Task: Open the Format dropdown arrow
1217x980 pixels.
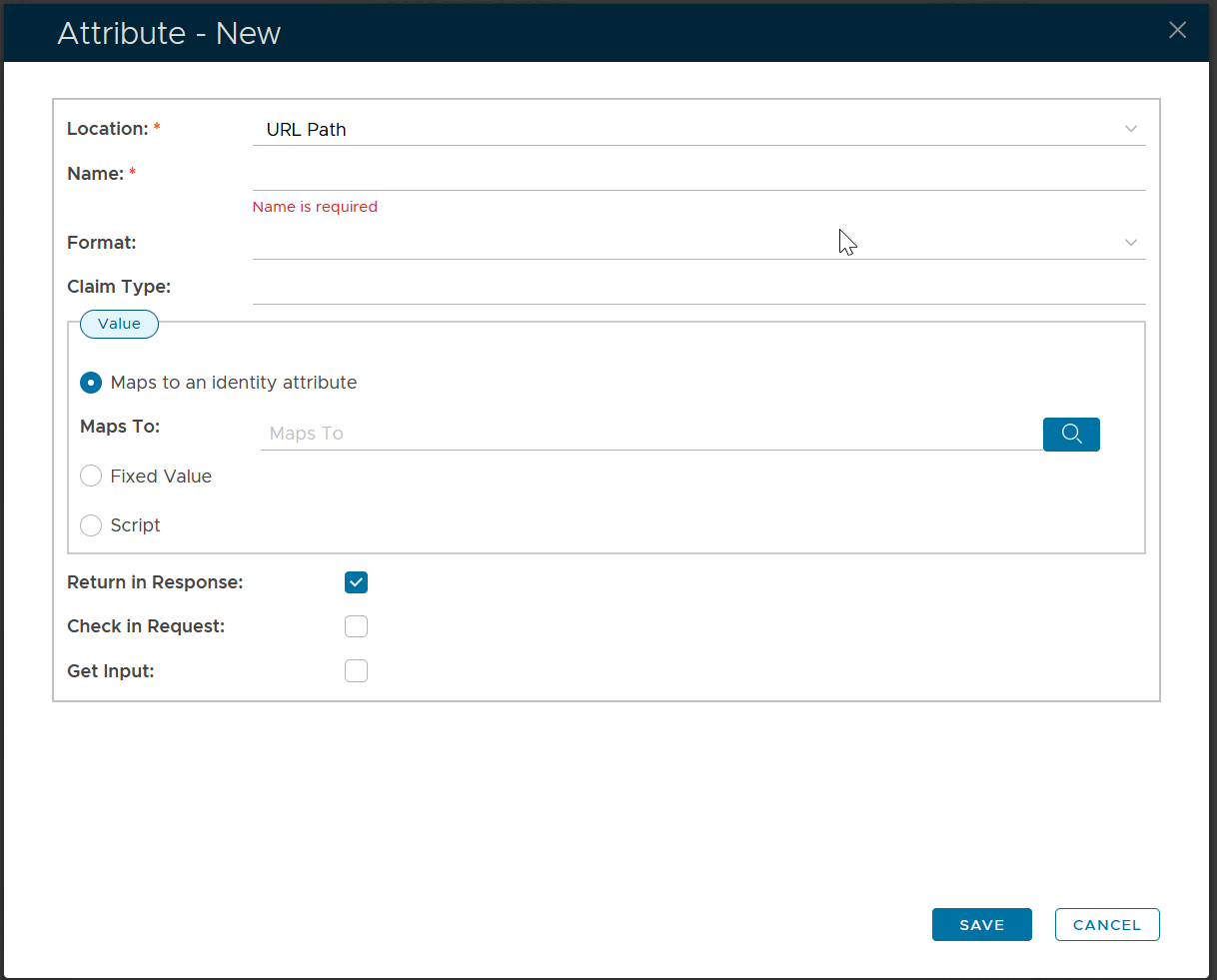Action: (x=1130, y=243)
